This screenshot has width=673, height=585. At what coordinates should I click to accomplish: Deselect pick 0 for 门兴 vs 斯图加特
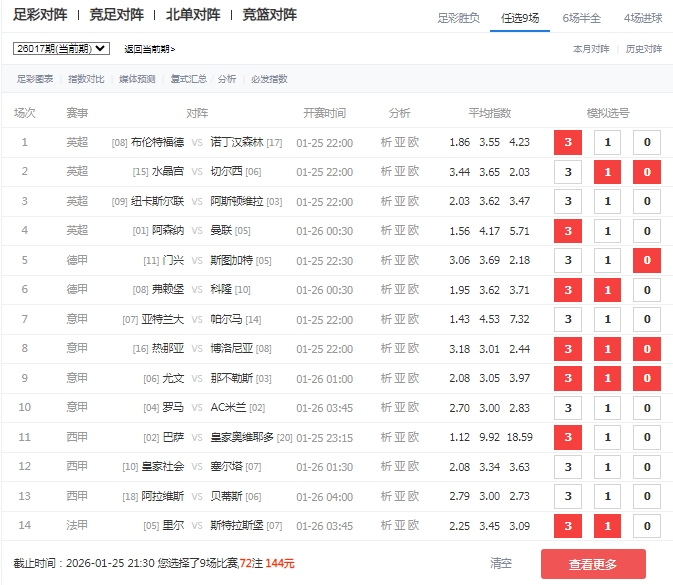click(x=646, y=260)
